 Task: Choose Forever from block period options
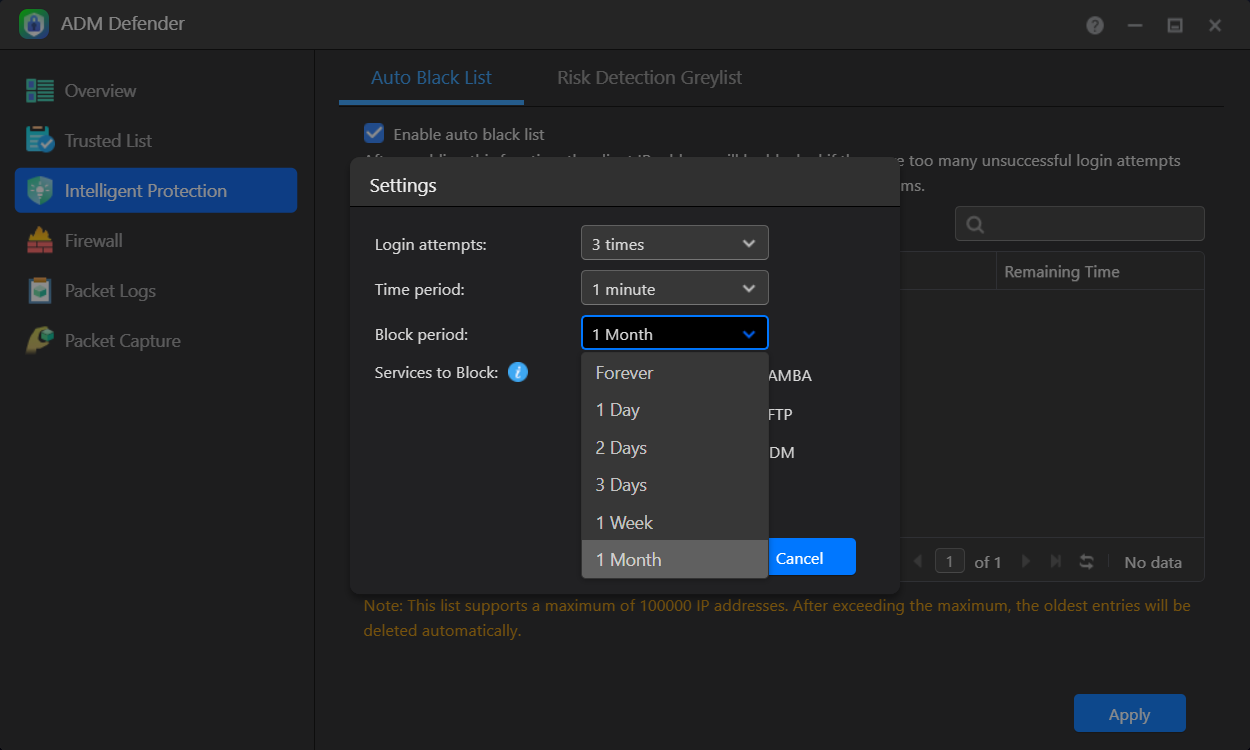pos(675,373)
